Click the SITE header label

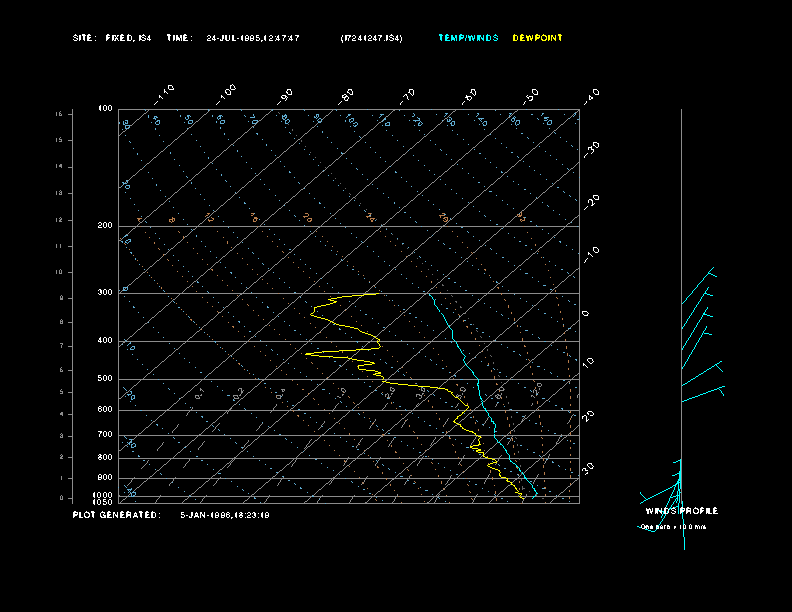(84, 38)
